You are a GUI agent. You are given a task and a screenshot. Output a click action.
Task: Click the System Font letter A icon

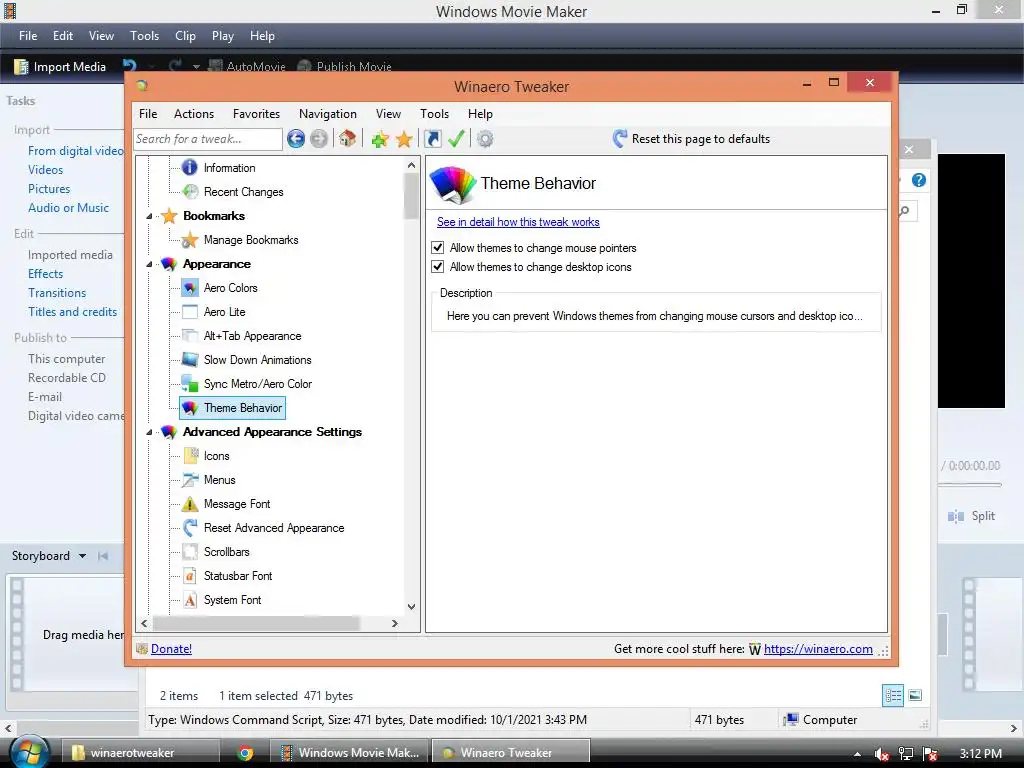point(189,600)
